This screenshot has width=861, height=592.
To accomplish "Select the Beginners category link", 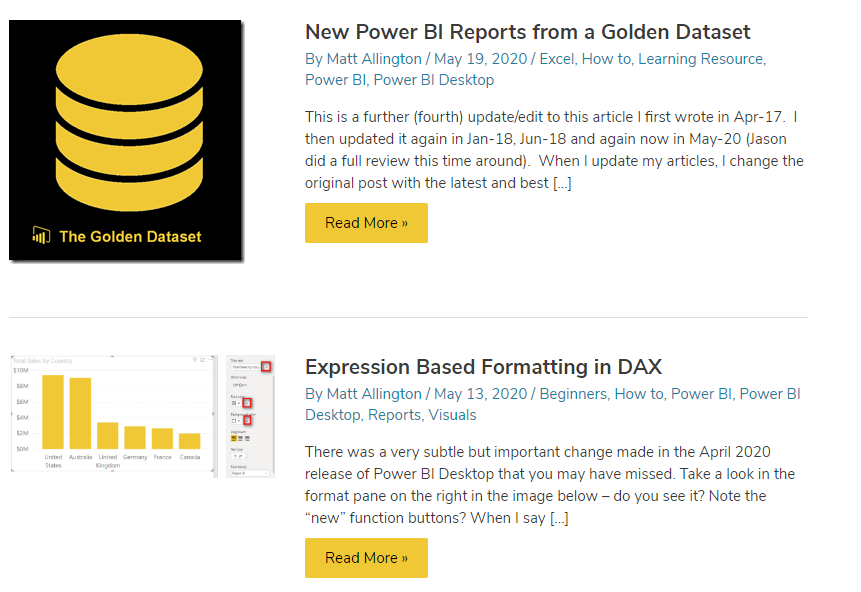I will [572, 394].
